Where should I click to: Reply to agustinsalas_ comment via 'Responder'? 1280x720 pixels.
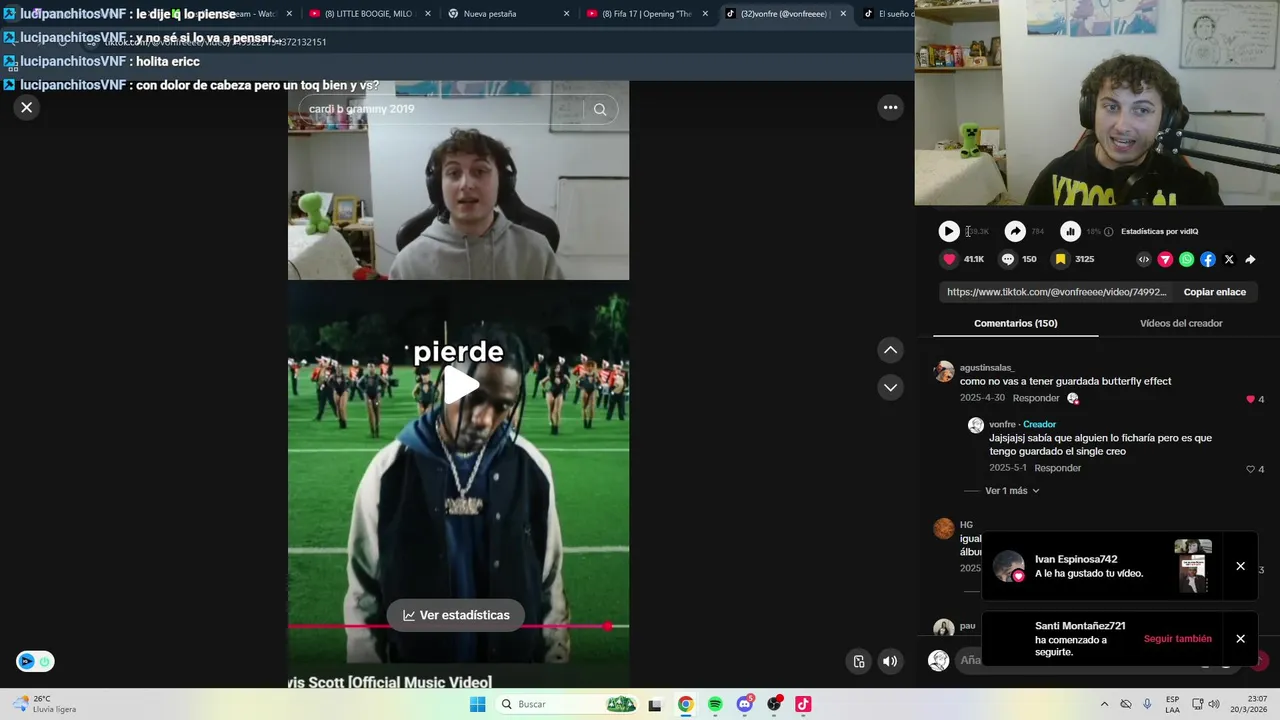pyautogui.click(x=1036, y=398)
